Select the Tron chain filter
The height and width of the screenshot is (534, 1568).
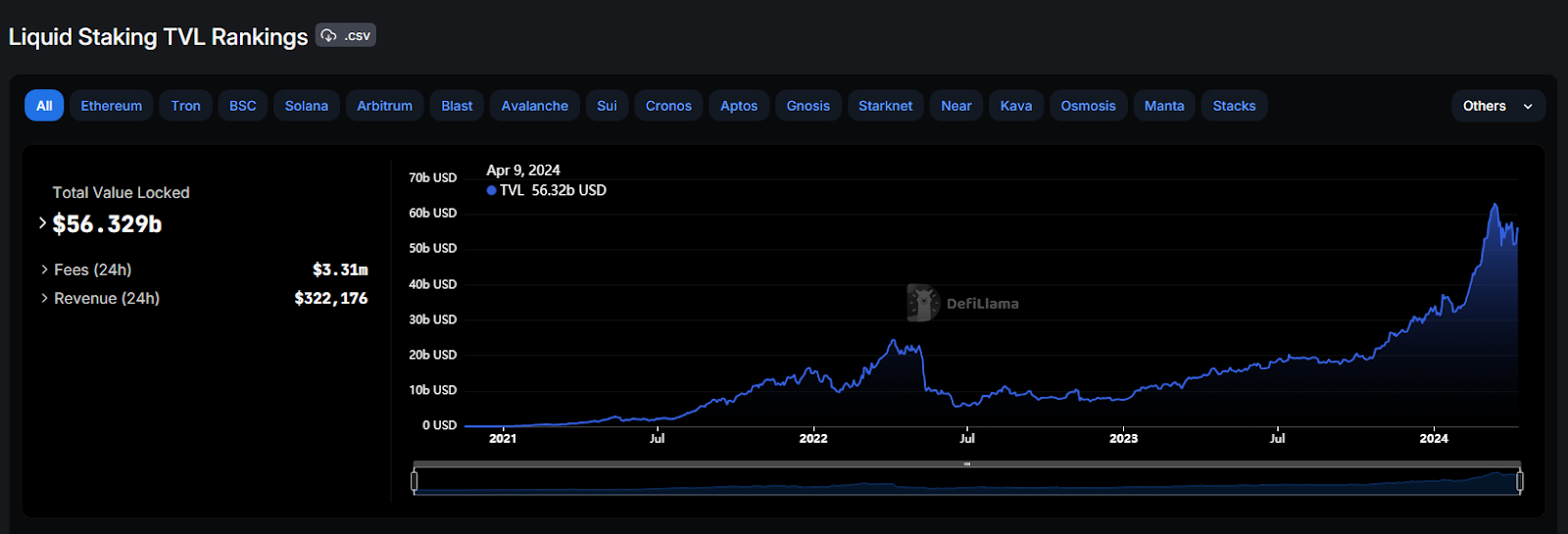185,106
